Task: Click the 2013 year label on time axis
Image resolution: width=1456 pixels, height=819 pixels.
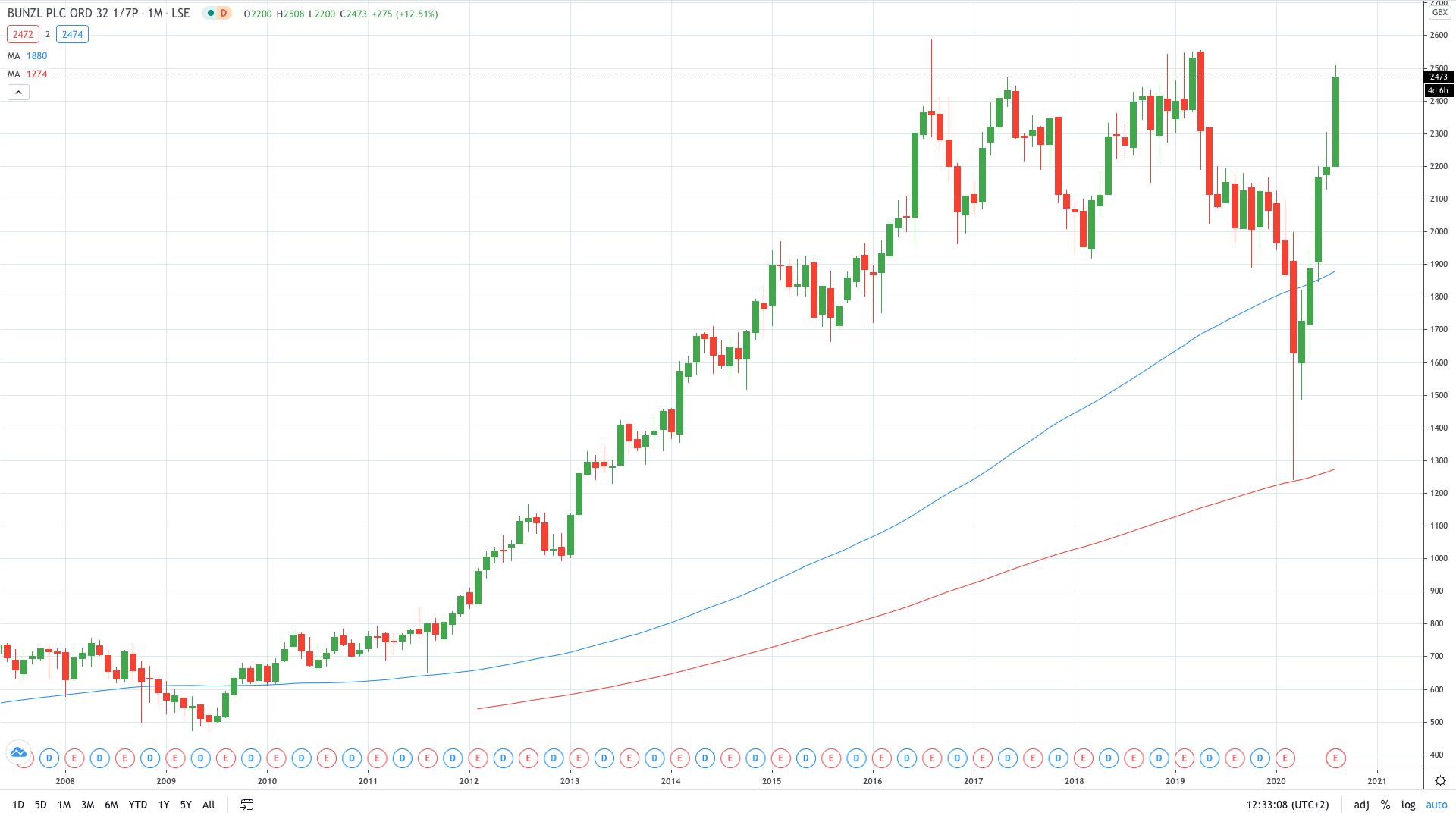Action: click(x=570, y=781)
